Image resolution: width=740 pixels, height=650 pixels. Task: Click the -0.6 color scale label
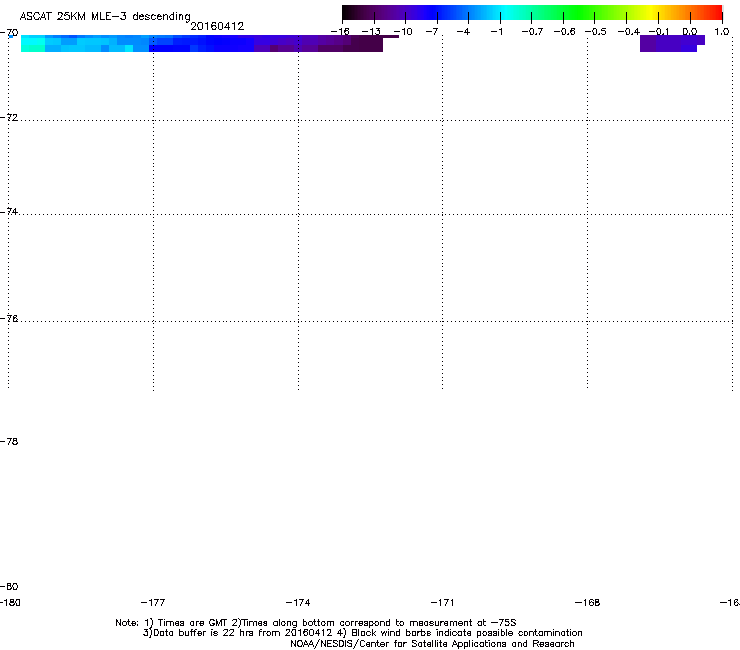click(x=564, y=32)
